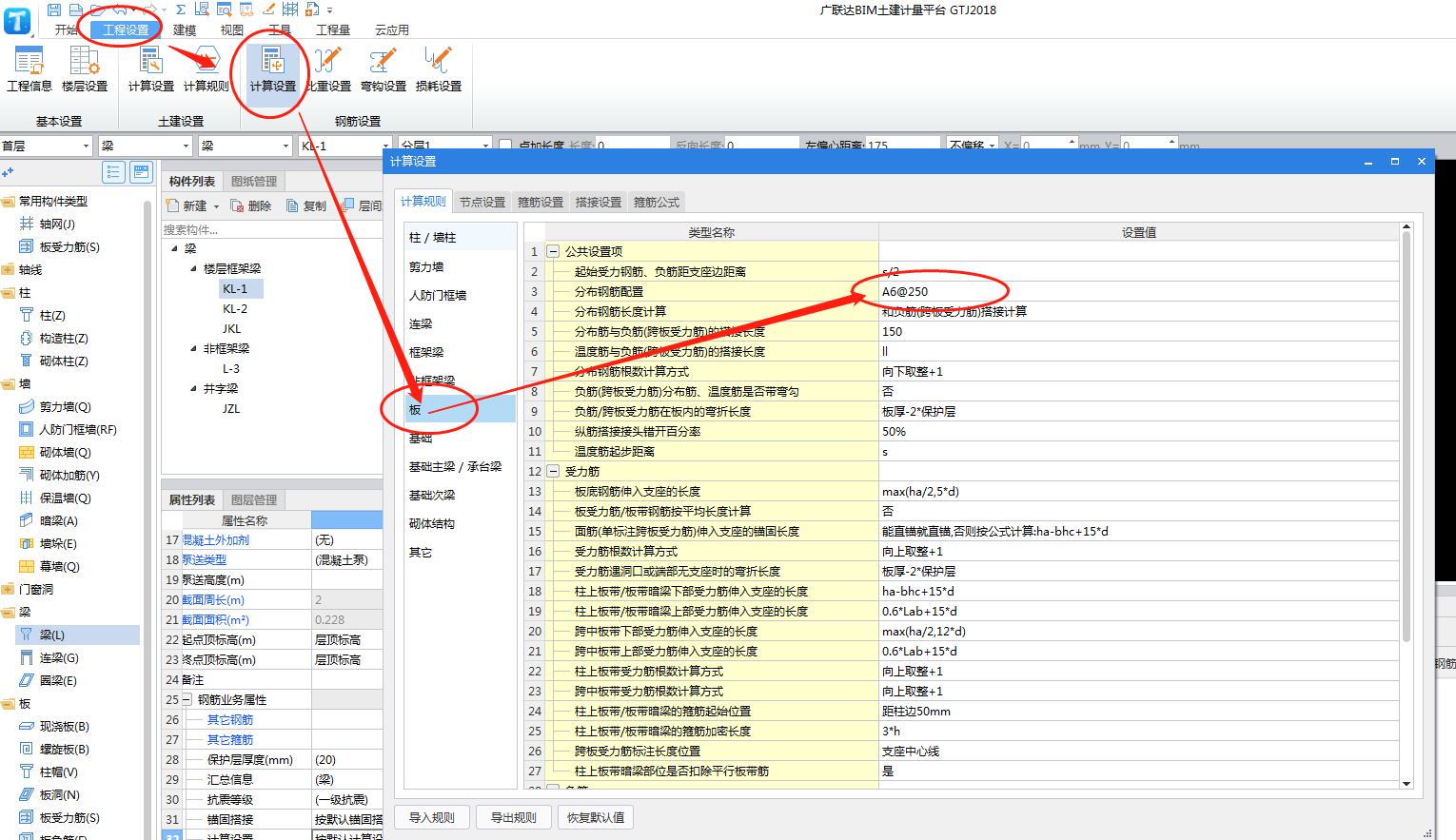Select 砌体柱(Z) component type
This screenshot has width=1456, height=840.
point(64,361)
